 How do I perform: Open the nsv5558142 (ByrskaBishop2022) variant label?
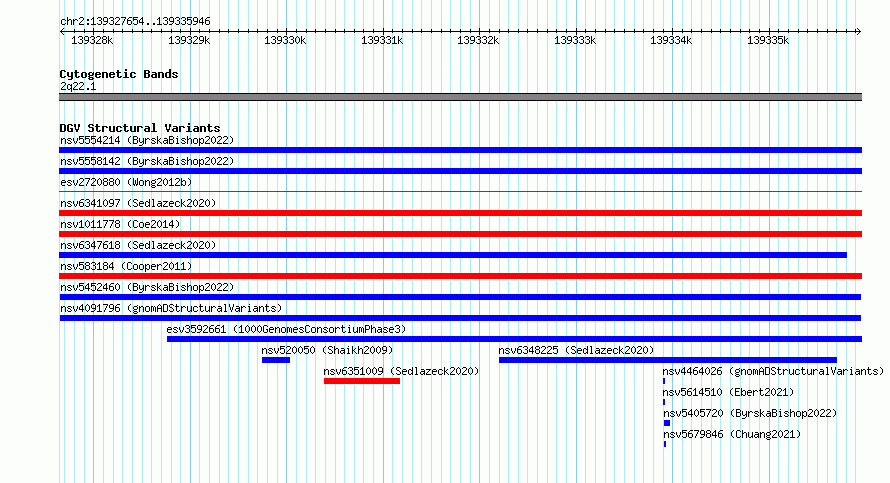[147, 161]
